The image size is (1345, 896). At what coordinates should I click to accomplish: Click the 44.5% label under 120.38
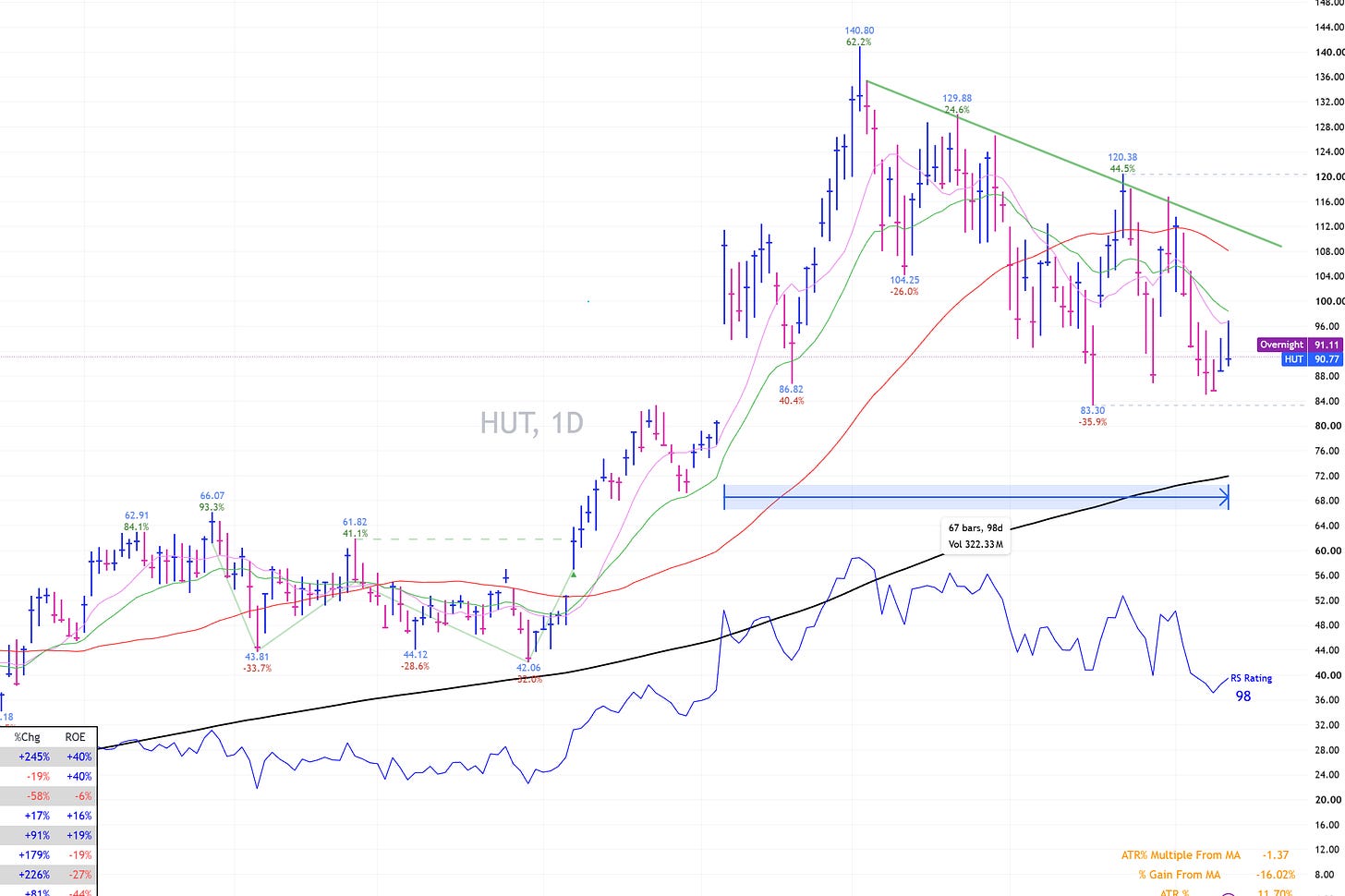click(x=1122, y=169)
